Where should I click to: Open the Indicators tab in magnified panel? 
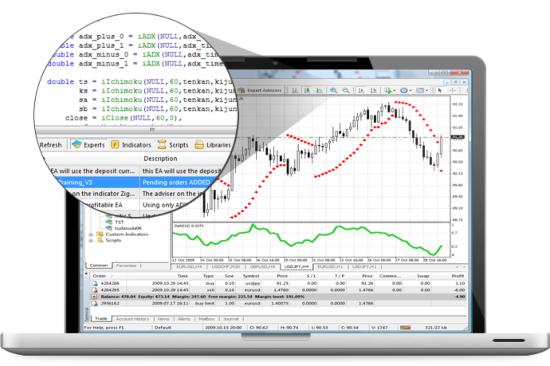pos(131,145)
